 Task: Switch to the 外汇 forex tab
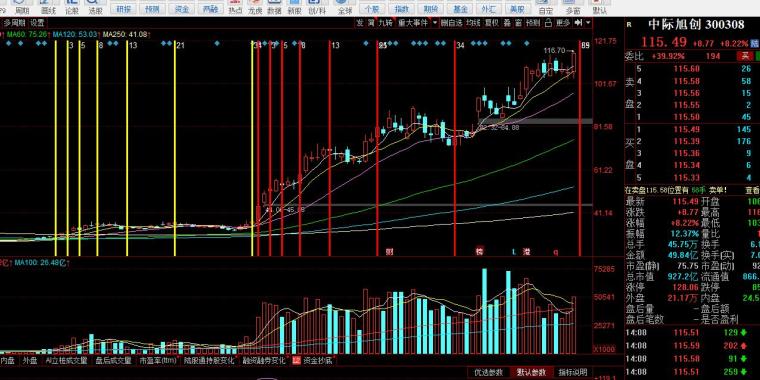coord(488,8)
